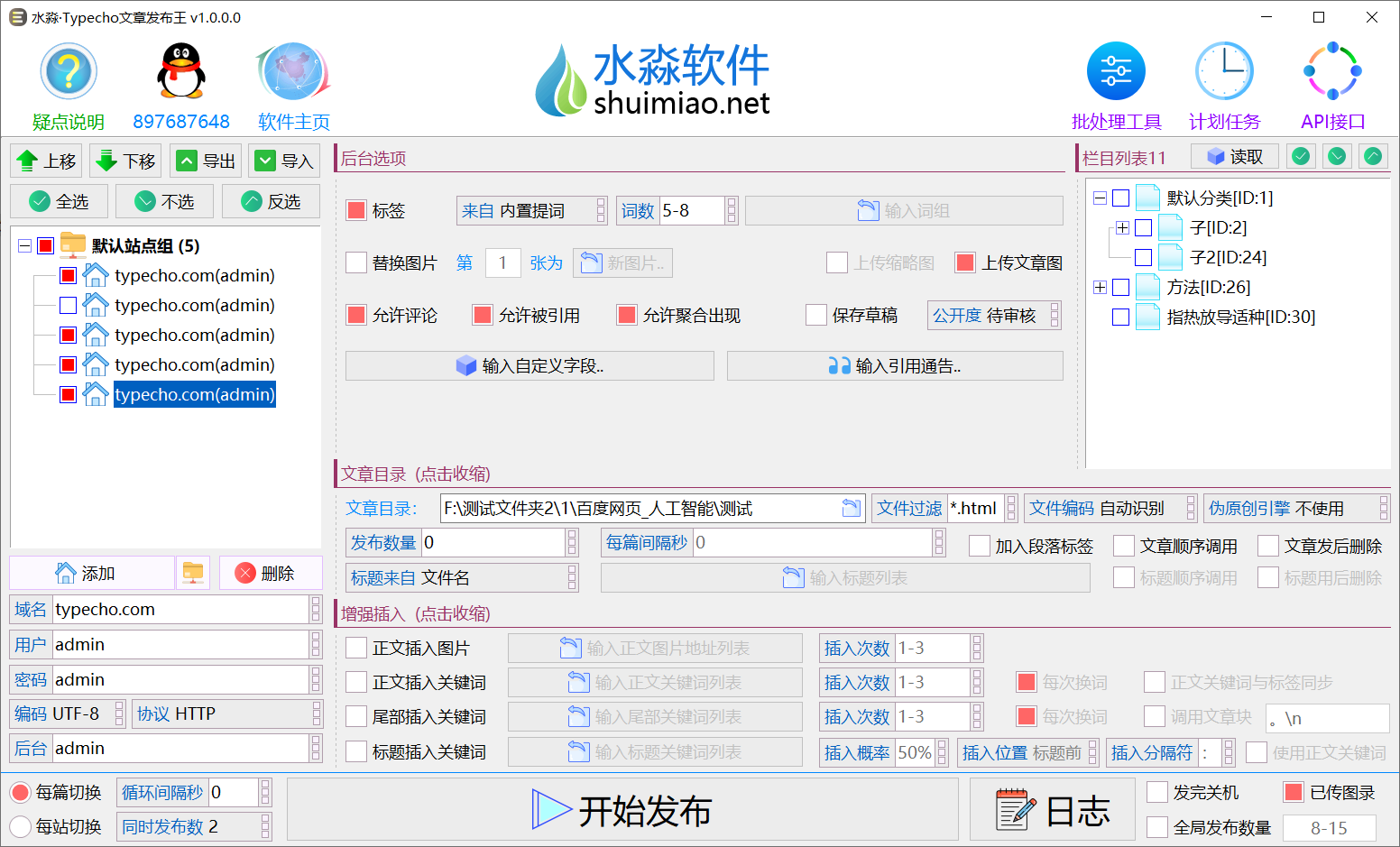The height and width of the screenshot is (847, 1400).
Task: Toggle 已传图录 checkbox
Action: (x=1294, y=792)
